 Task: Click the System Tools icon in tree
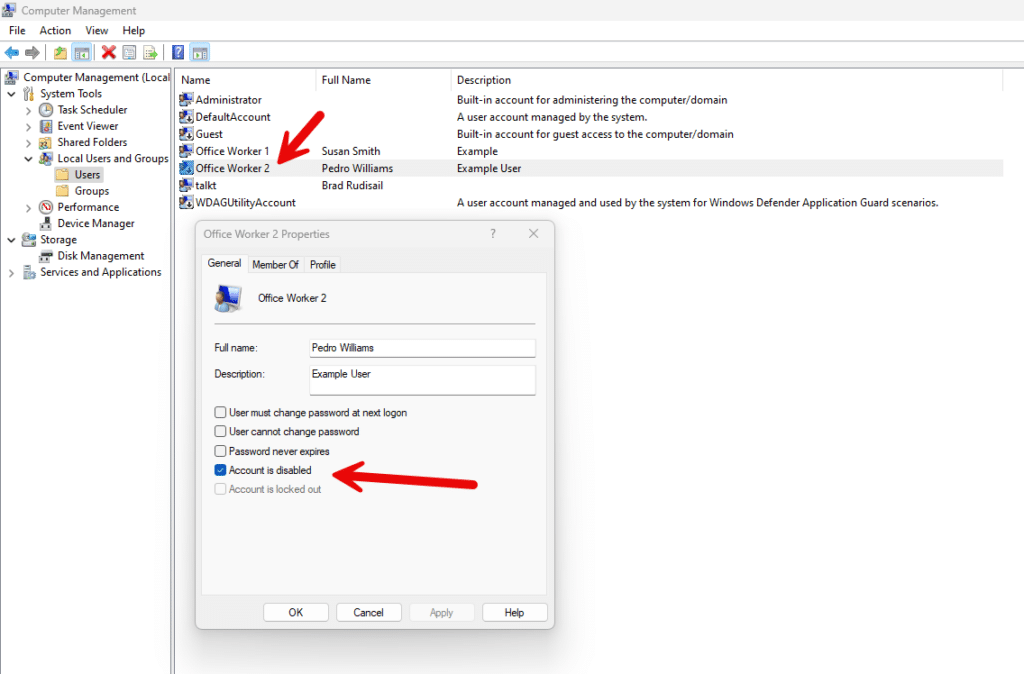[29, 94]
